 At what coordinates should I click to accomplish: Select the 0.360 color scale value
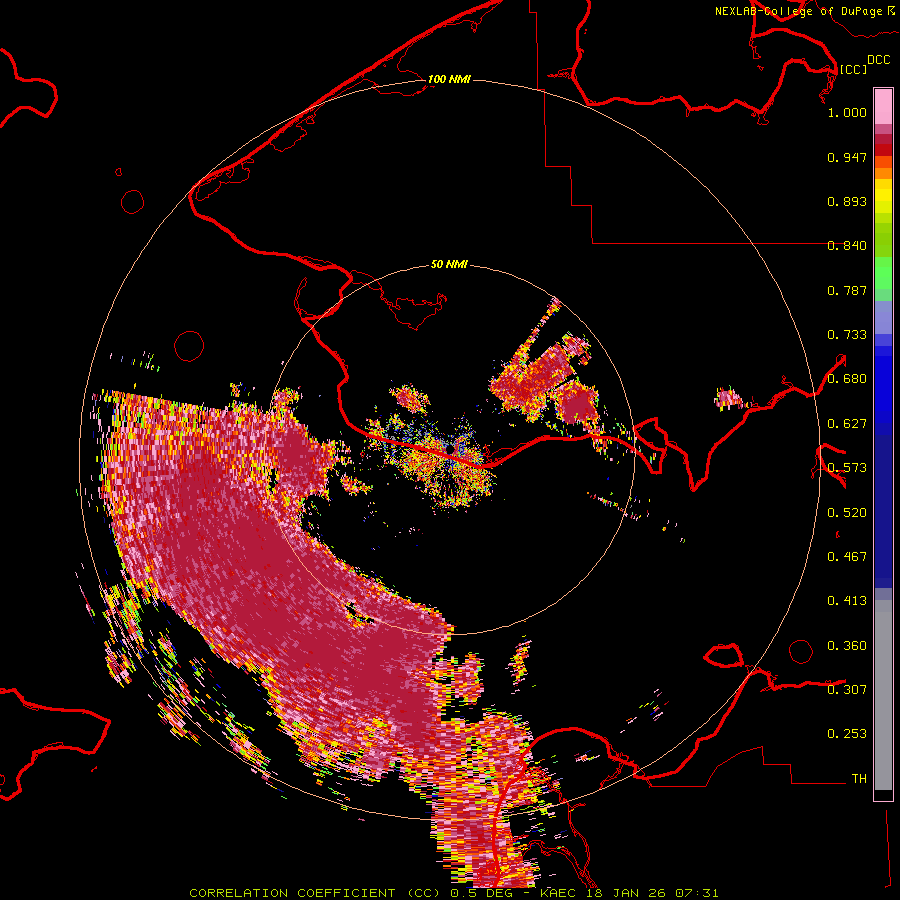point(847,646)
